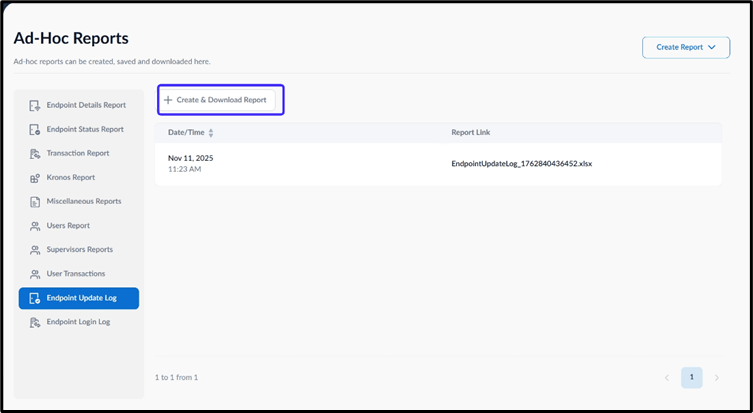753x413 pixels.
Task: Click the Nov 11, 2025 date cell
Action: (x=190, y=158)
